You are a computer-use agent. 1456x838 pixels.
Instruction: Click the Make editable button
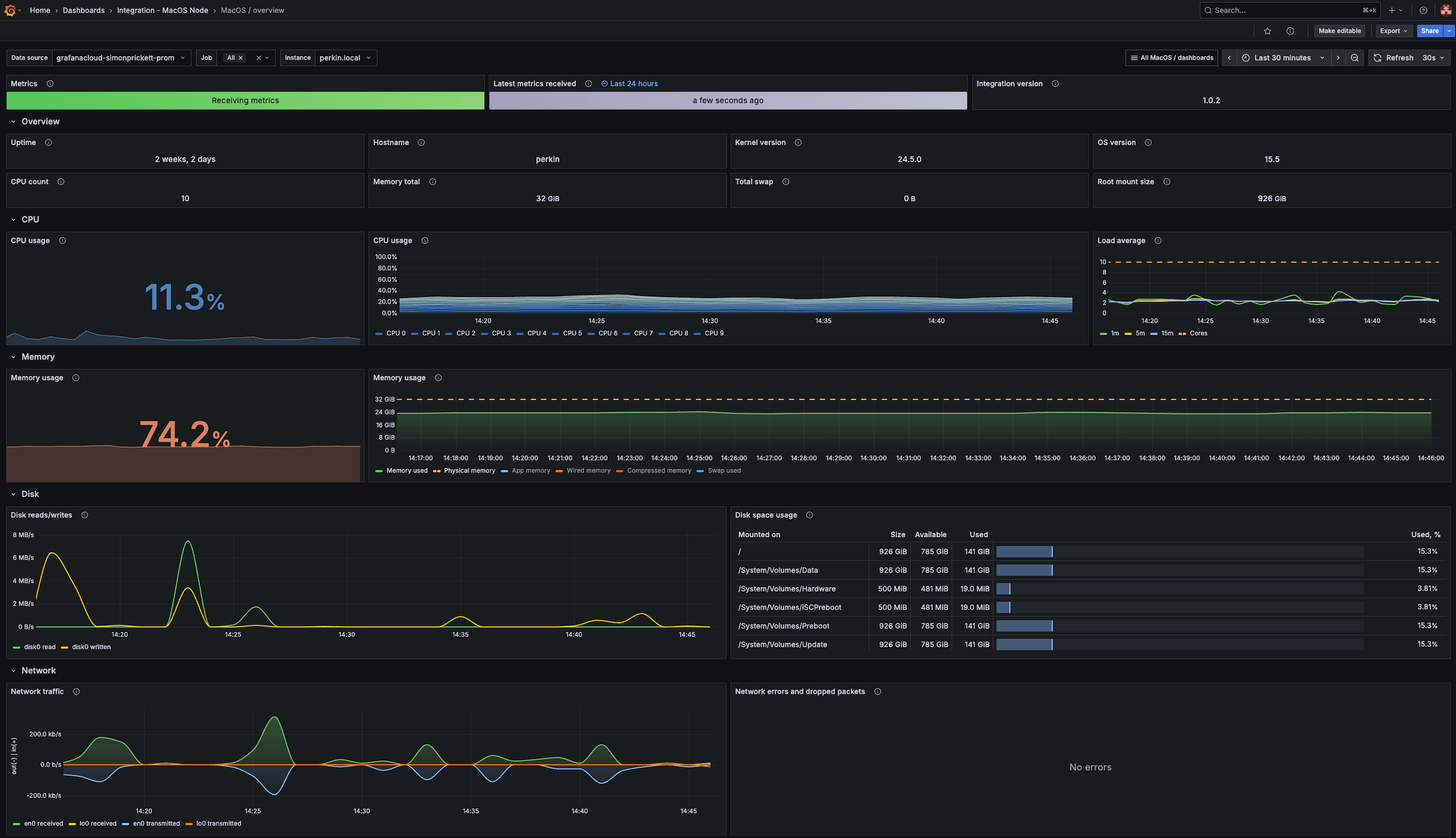(x=1339, y=31)
